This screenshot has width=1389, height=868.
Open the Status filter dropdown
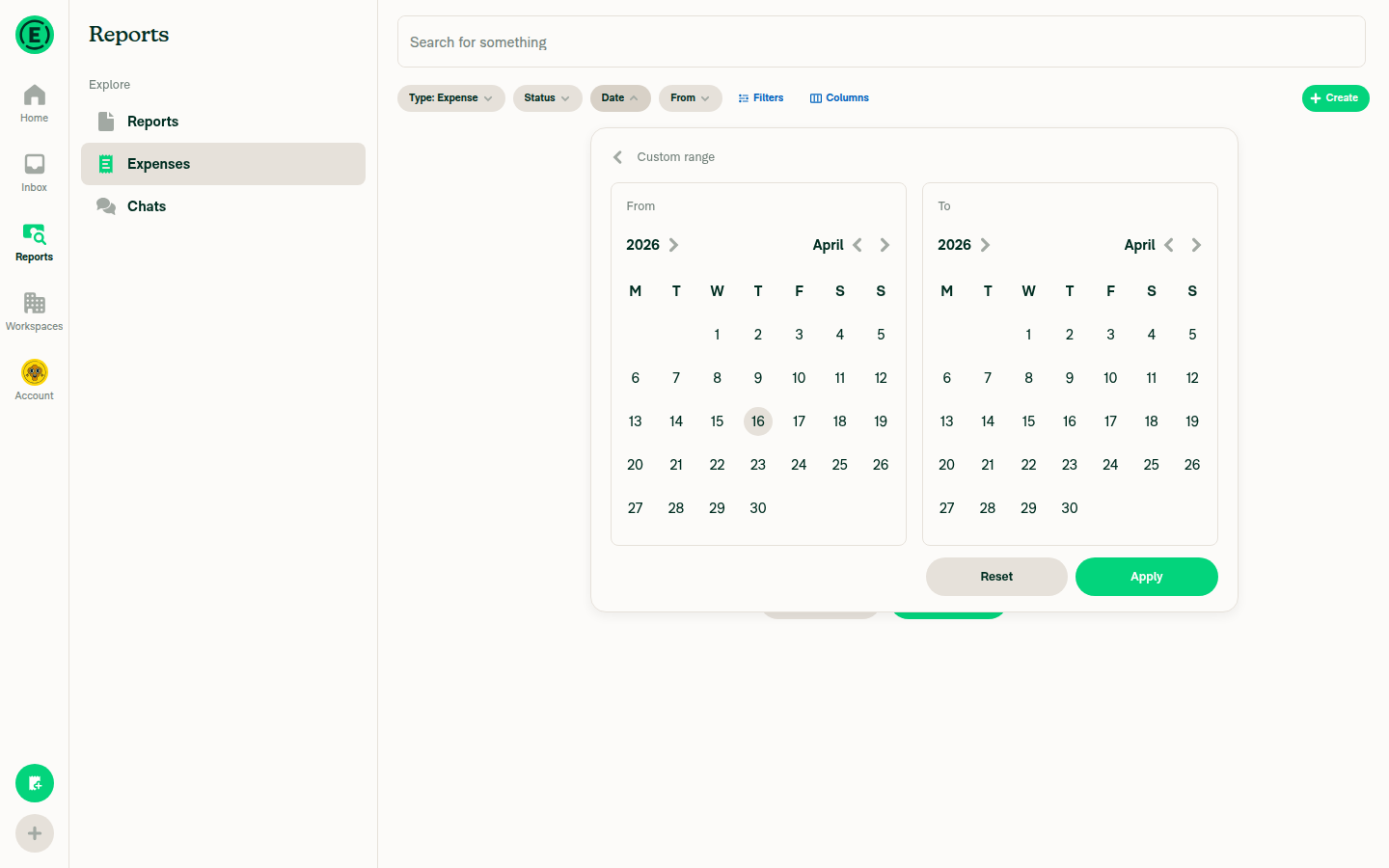click(547, 97)
